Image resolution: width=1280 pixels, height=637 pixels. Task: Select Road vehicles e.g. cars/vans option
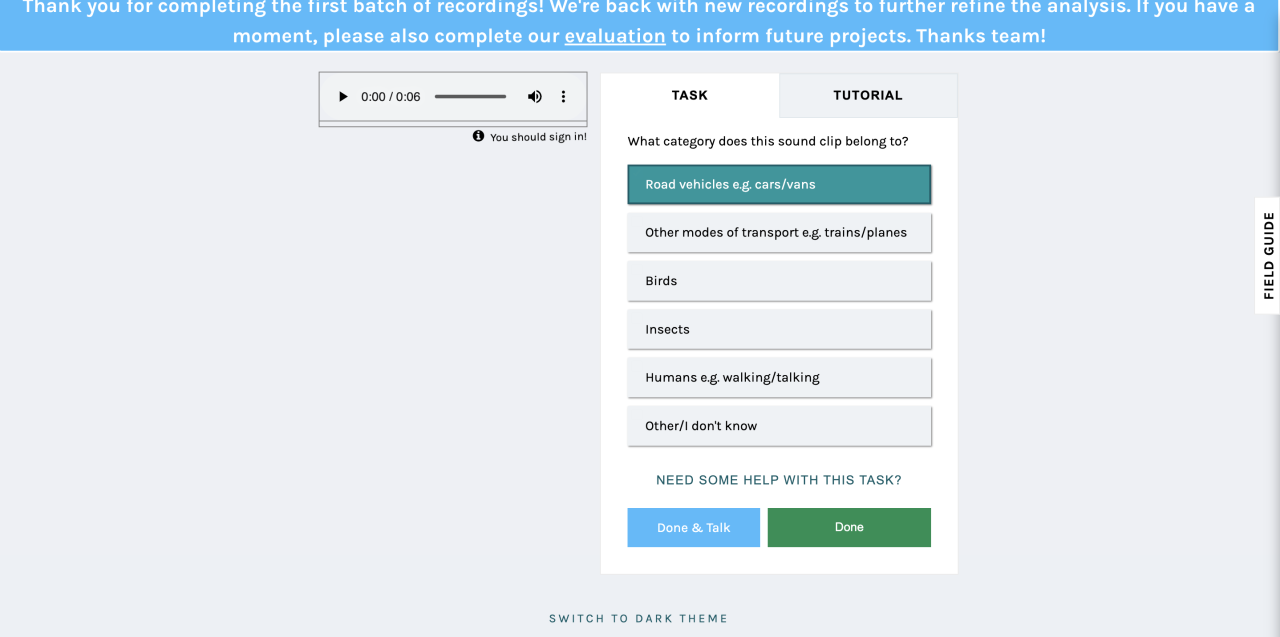tap(779, 184)
